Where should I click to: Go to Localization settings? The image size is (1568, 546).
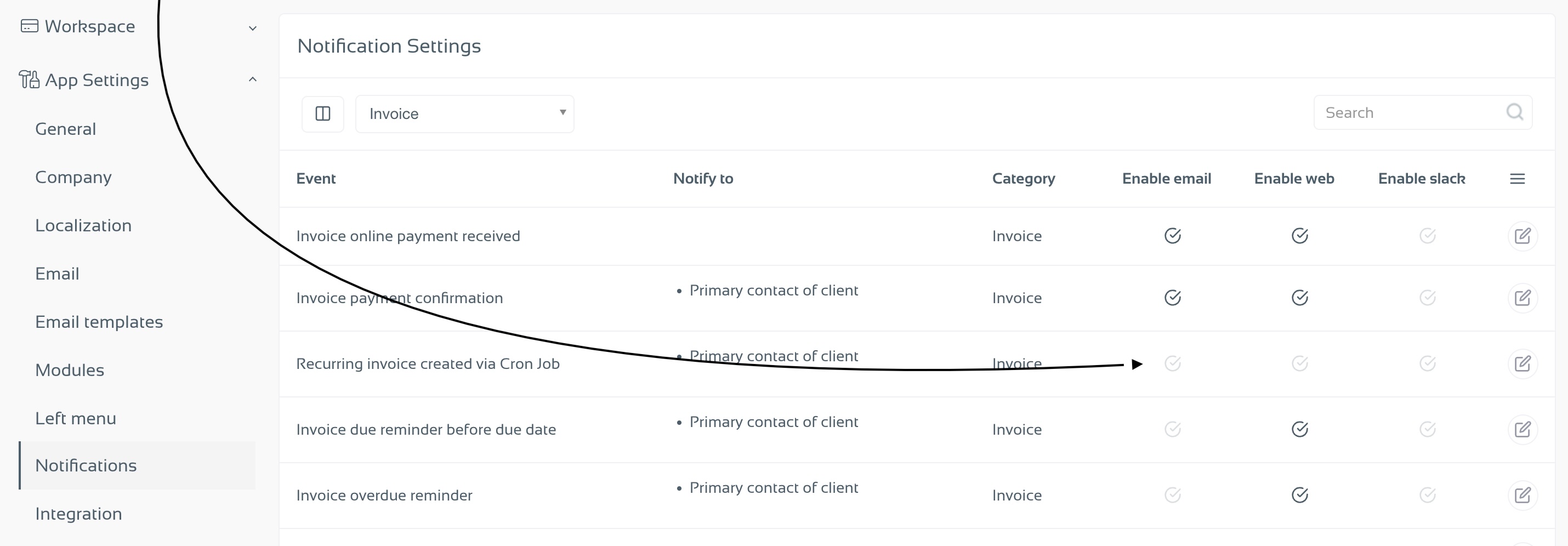tap(83, 226)
